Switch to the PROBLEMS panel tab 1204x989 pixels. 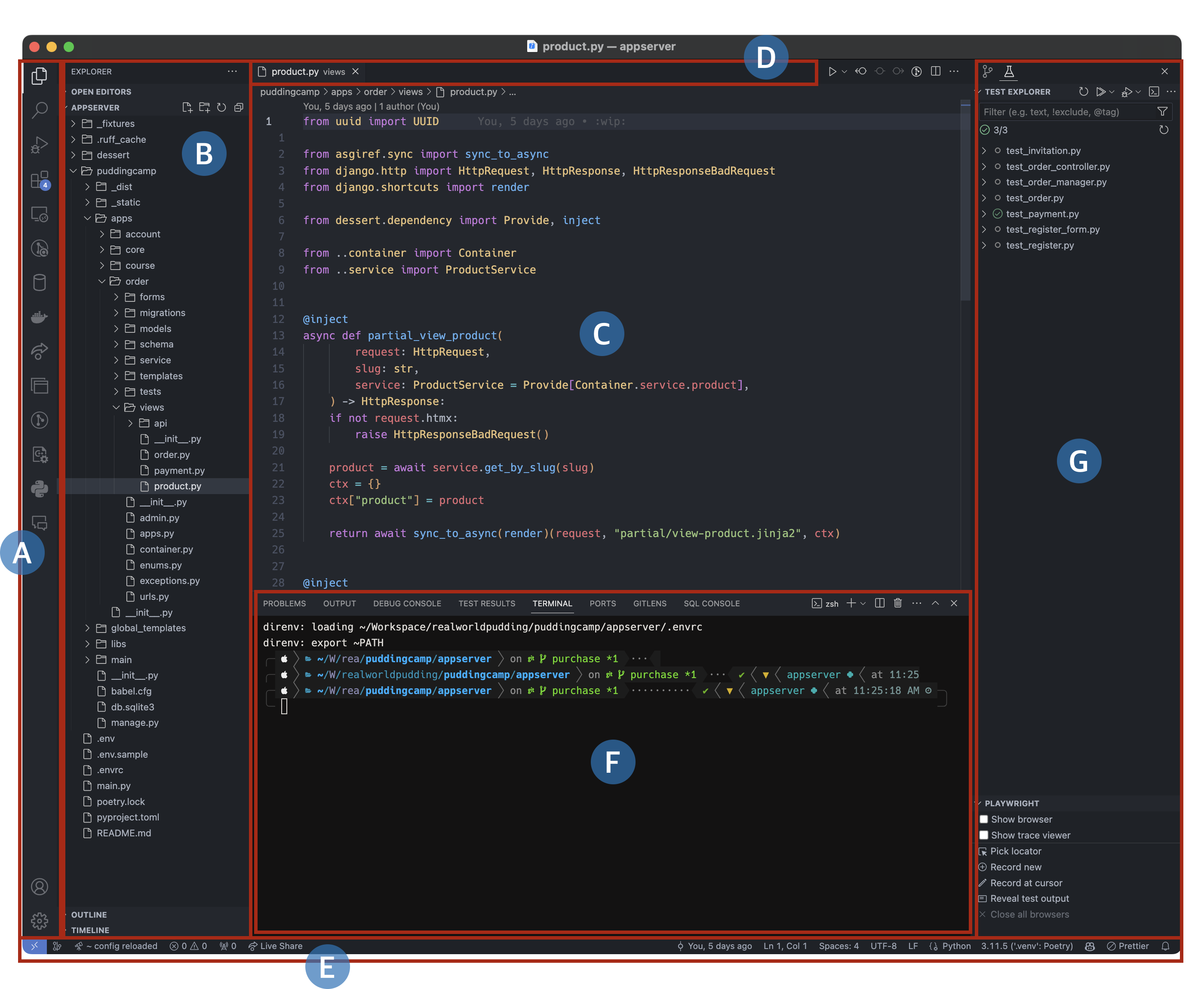point(284,603)
